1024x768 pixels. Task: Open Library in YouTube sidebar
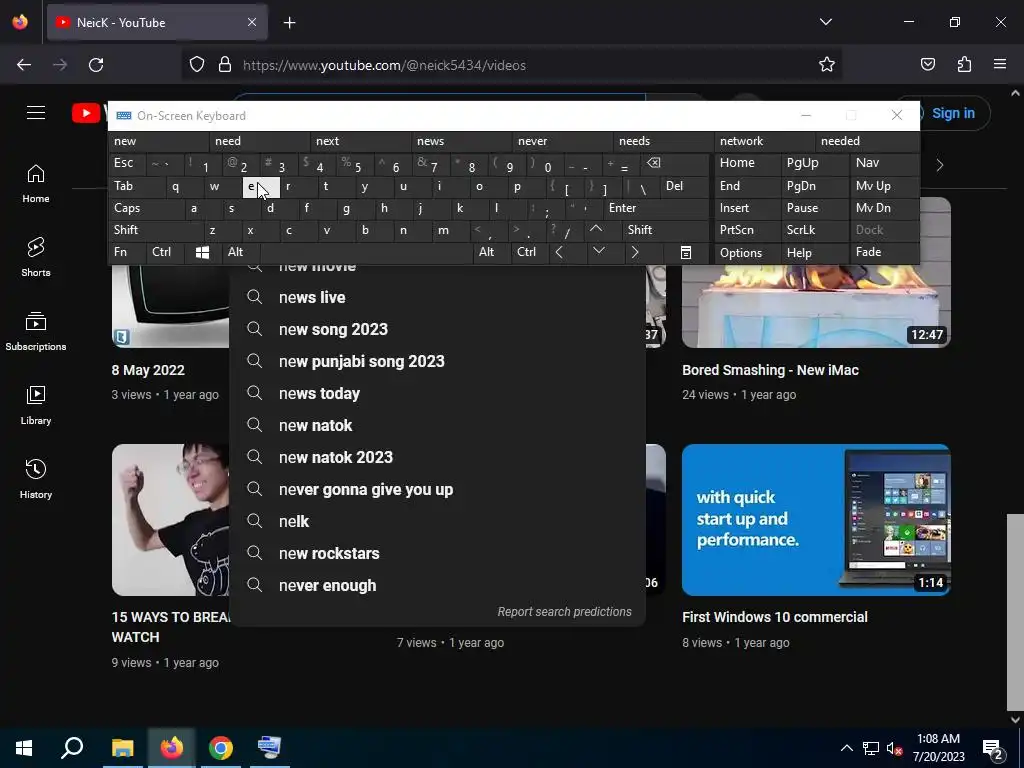[35, 406]
